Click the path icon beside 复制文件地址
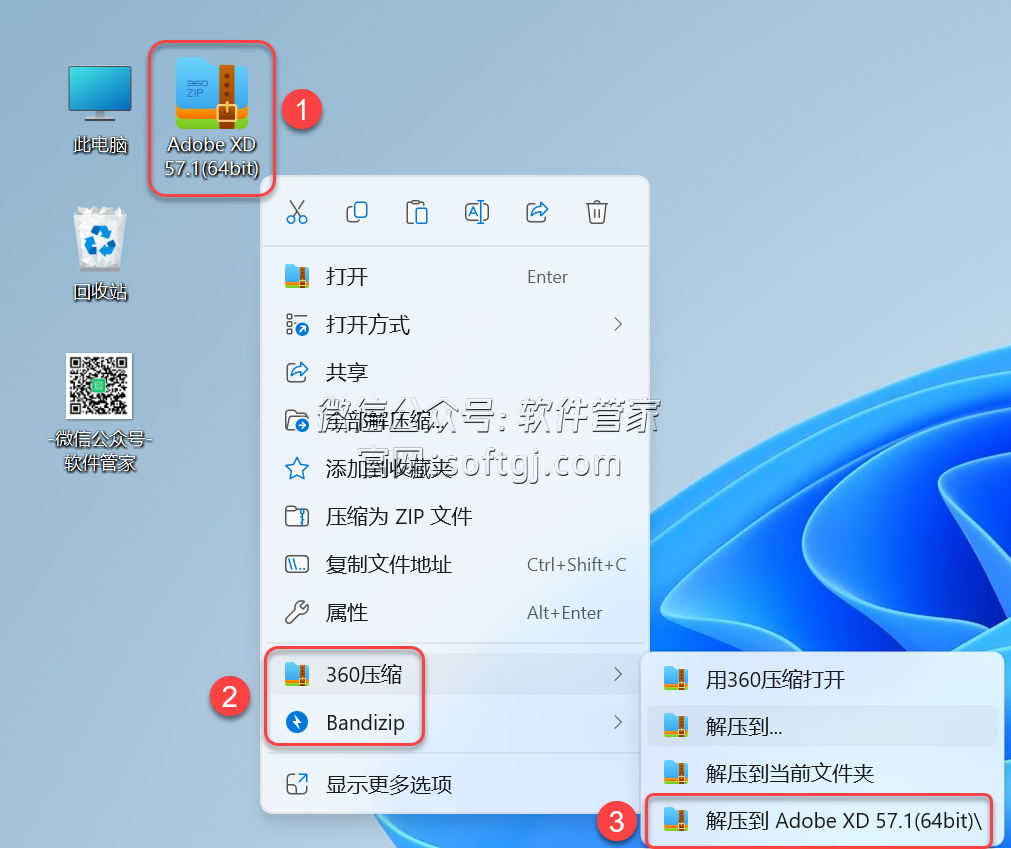This screenshot has height=849, width=1011. tap(297, 565)
